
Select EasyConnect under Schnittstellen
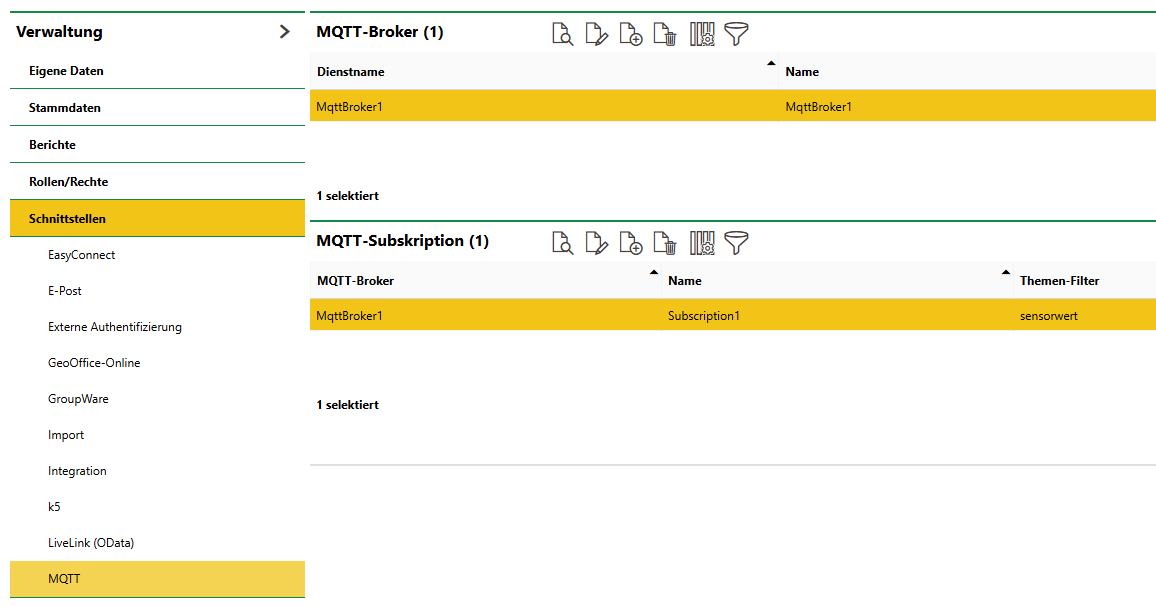pos(157,254)
